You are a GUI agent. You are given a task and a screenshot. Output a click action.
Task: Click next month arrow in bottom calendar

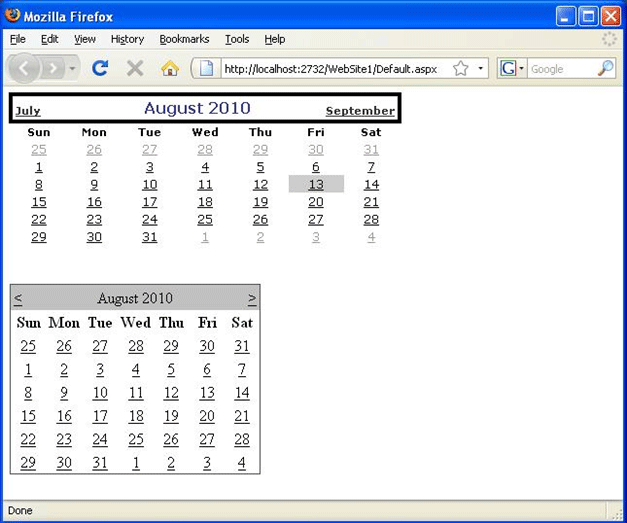point(252,298)
